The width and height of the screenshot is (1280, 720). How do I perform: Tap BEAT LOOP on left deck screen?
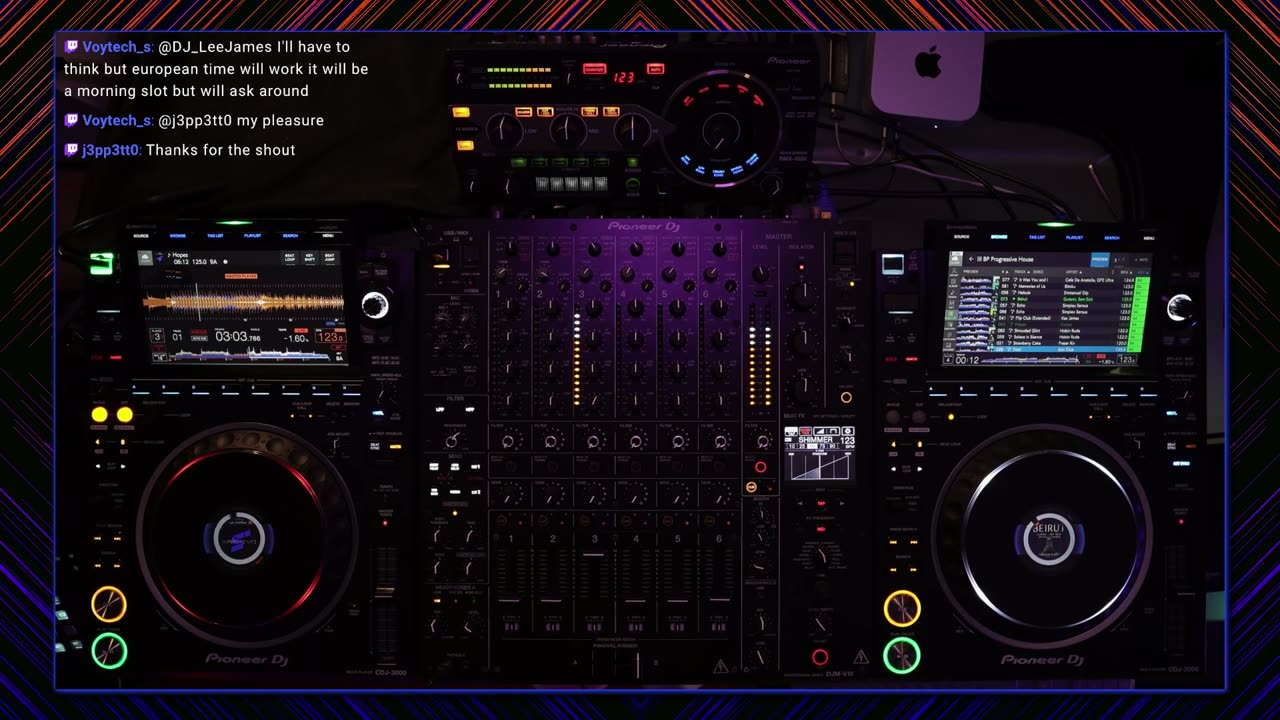tap(290, 258)
